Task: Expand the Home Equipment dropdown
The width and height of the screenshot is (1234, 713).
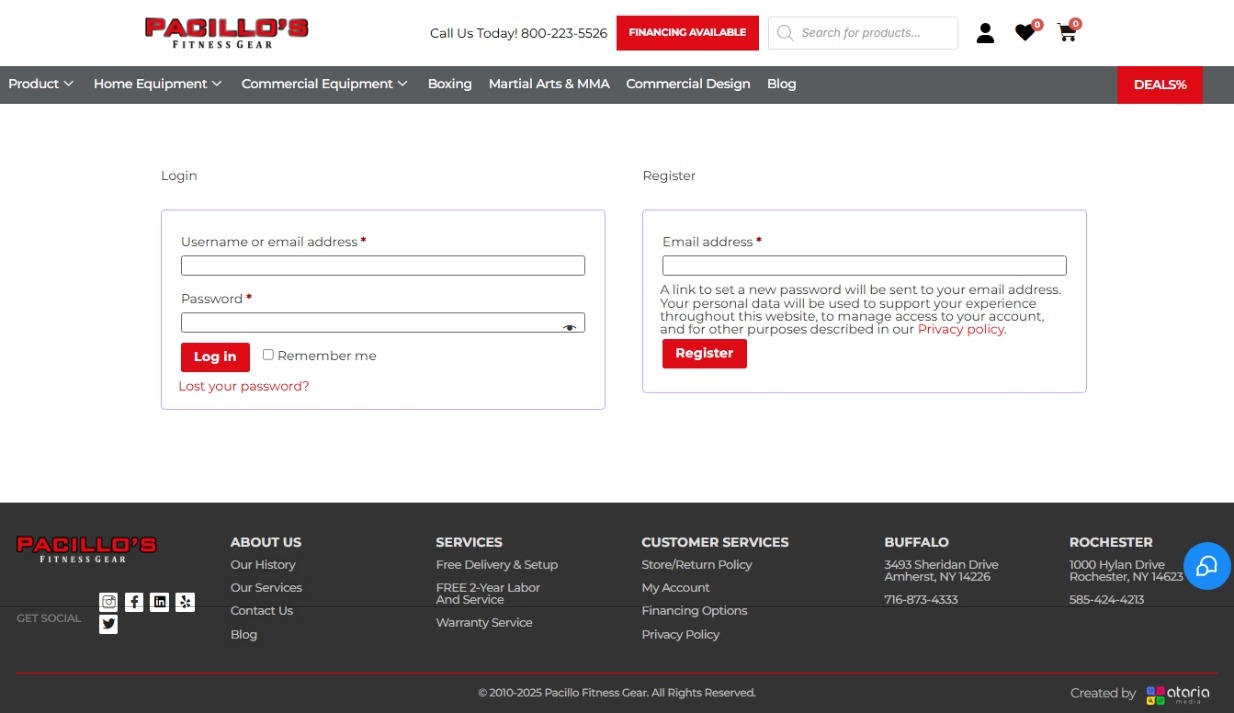Action: click(x=158, y=84)
